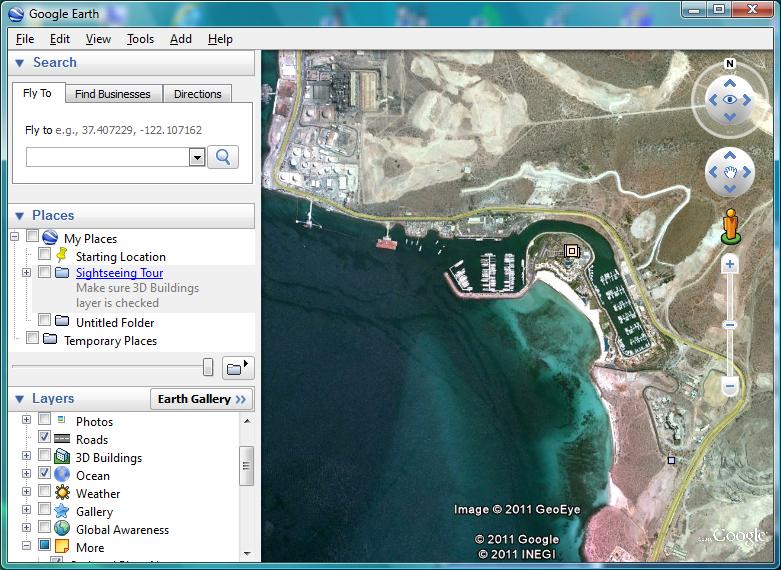The image size is (781, 570).
Task: Click the My Places globe icon
Action: [50, 237]
